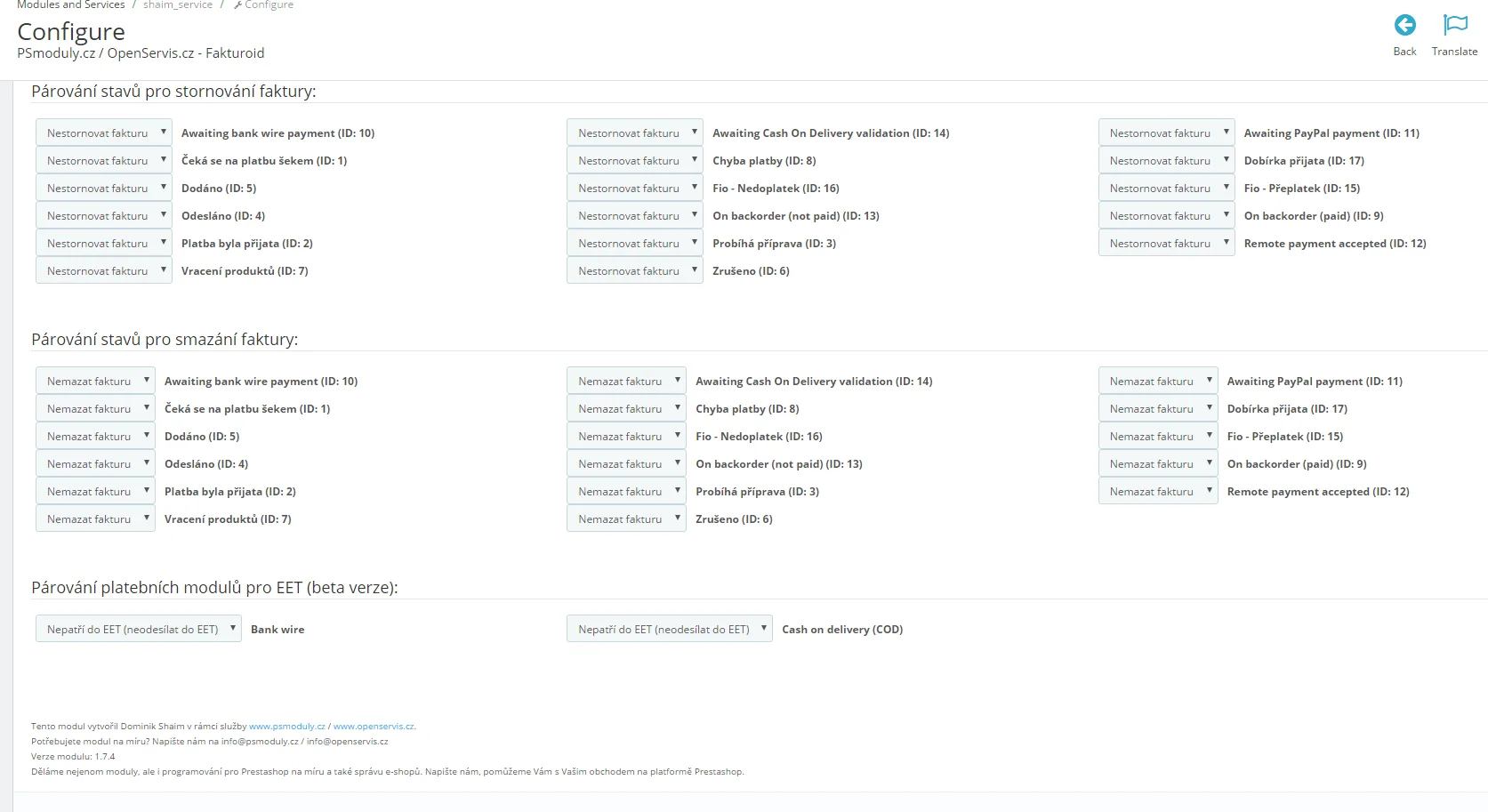
Task: Click the Back arrow icon
Action: [1404, 25]
